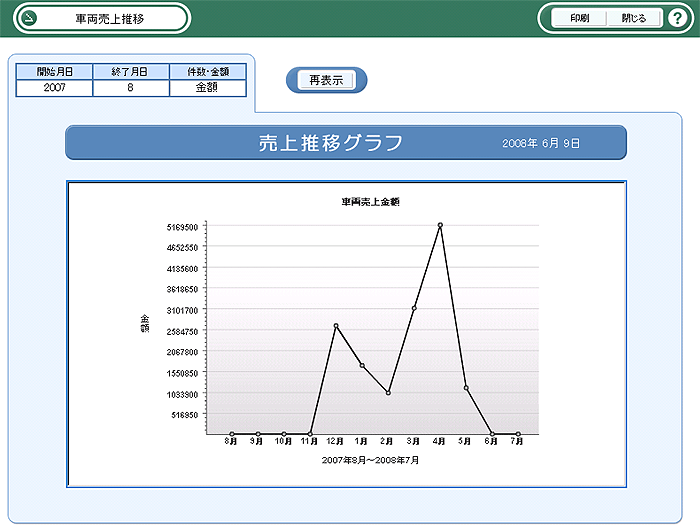
Task: Click the January data point on the line
Action: pos(362,365)
